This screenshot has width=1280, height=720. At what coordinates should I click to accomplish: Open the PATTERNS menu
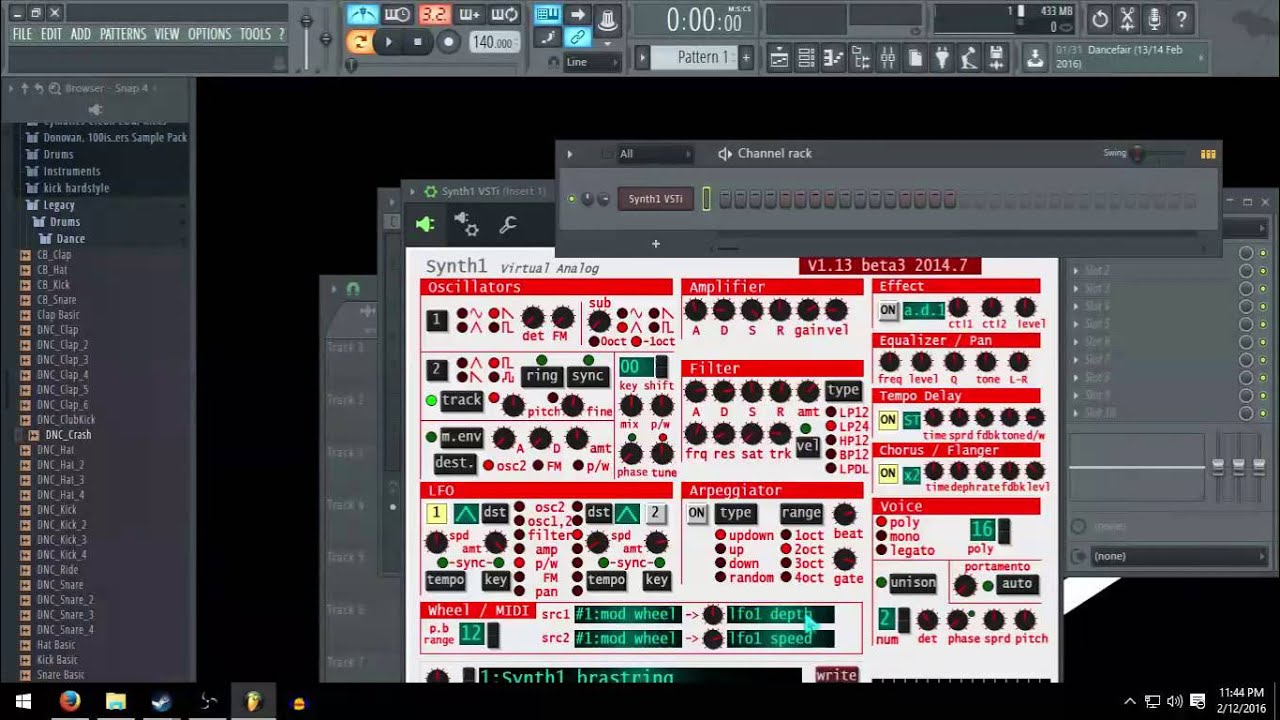click(123, 34)
